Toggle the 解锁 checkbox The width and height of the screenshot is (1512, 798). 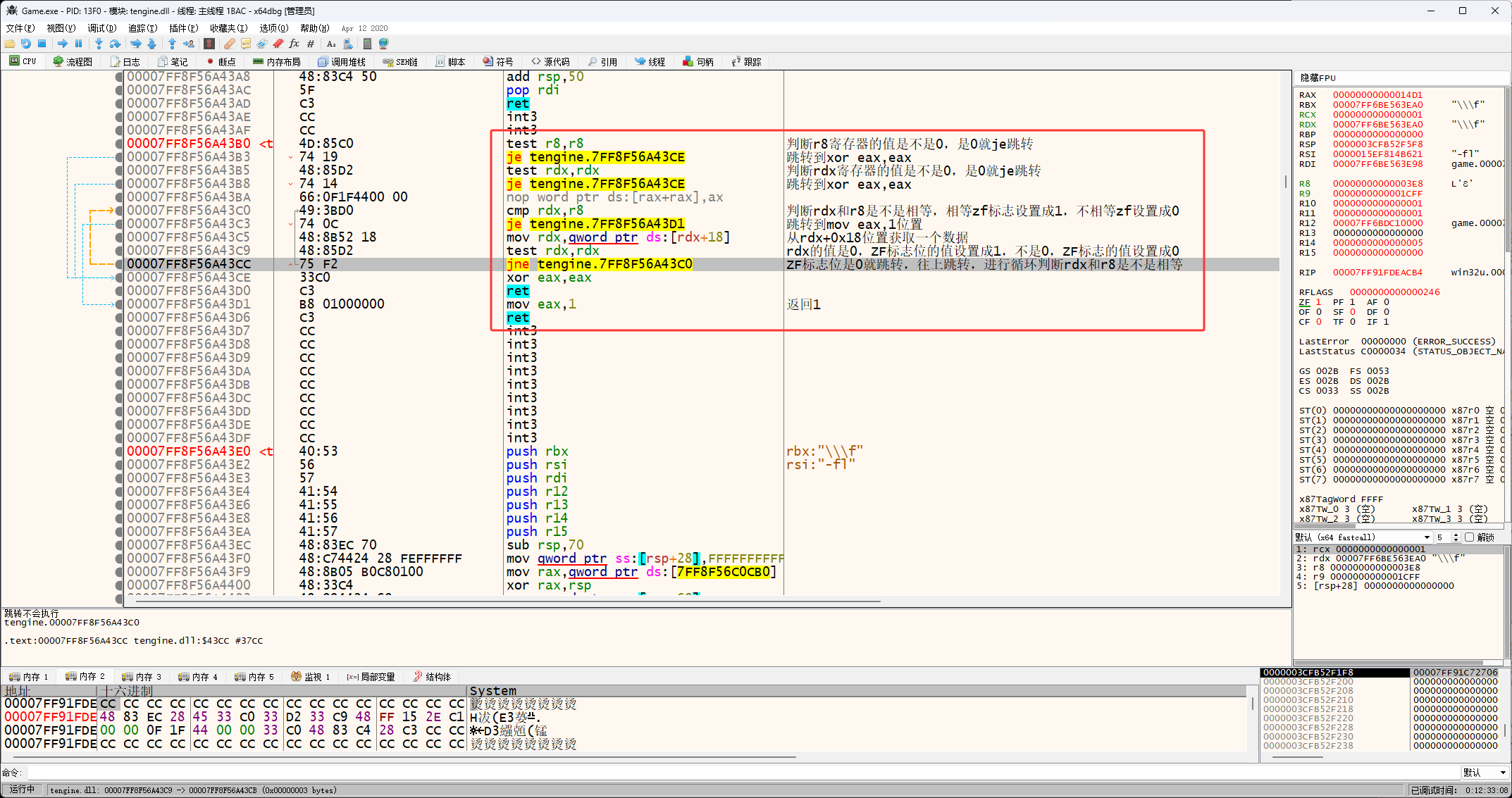(x=1470, y=537)
